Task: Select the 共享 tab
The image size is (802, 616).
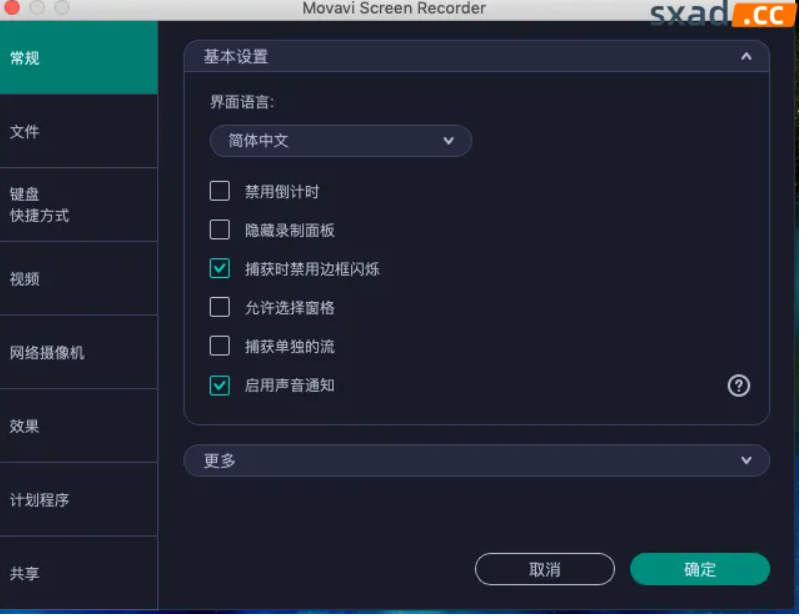Action: (79, 574)
